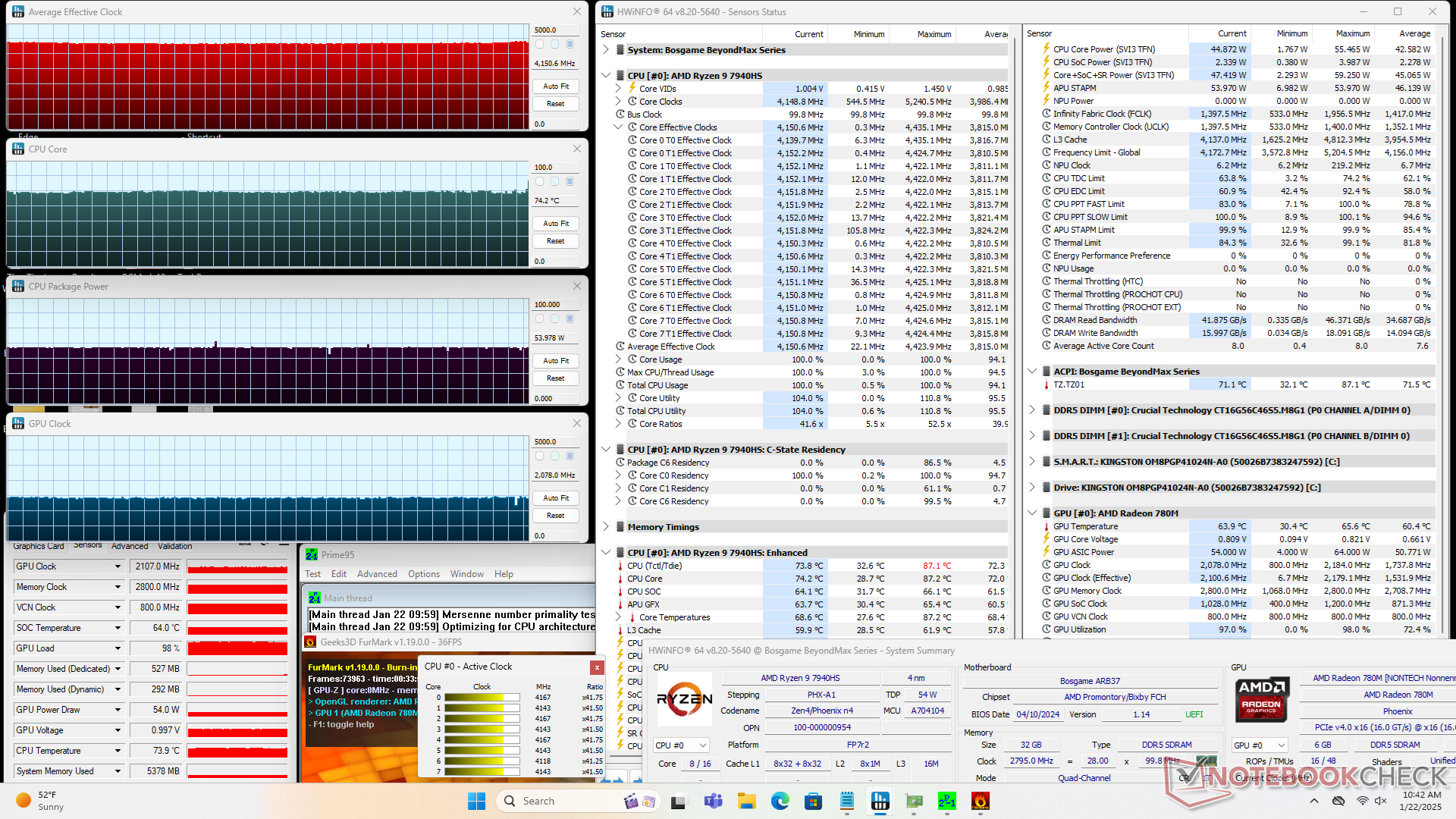Click the Average Effective Clock window icon

point(18,11)
